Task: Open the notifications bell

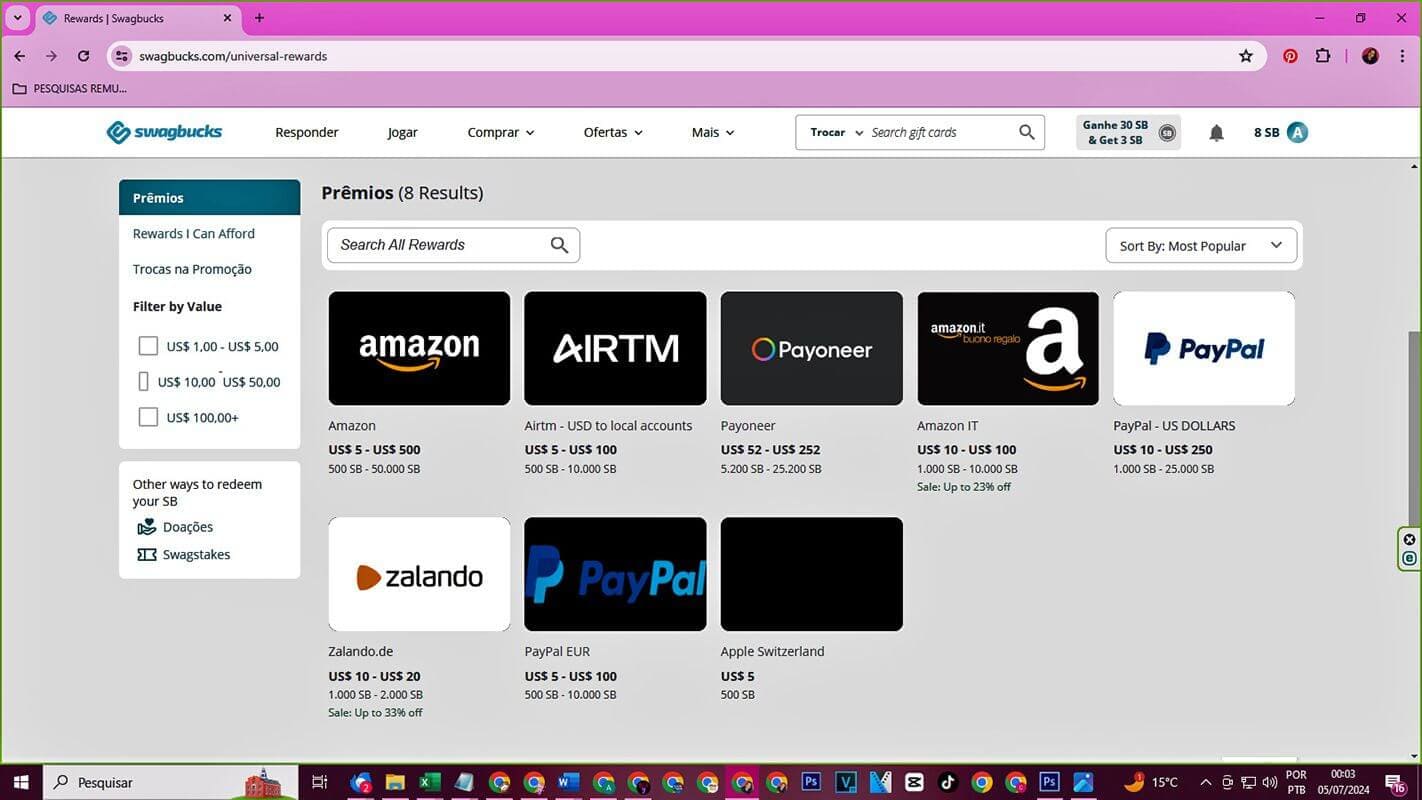Action: 1216,132
